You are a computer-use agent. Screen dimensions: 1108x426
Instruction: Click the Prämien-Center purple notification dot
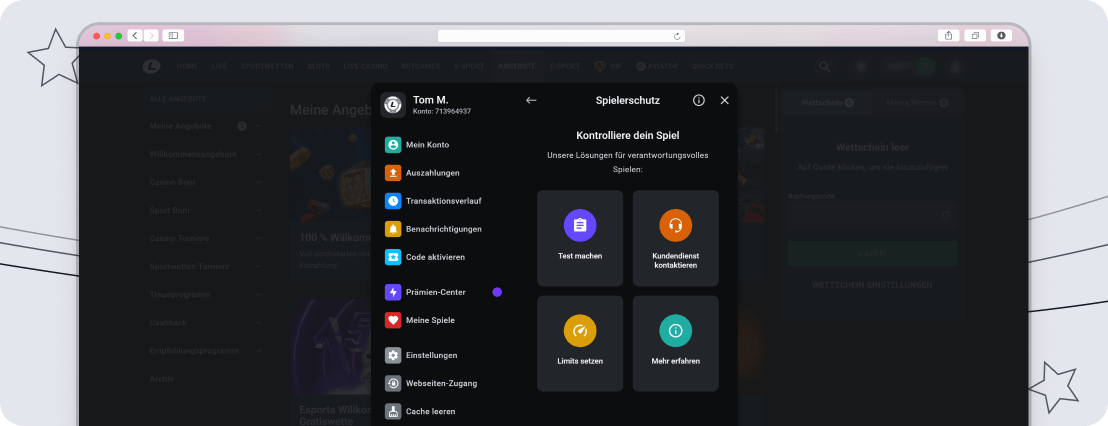point(497,292)
